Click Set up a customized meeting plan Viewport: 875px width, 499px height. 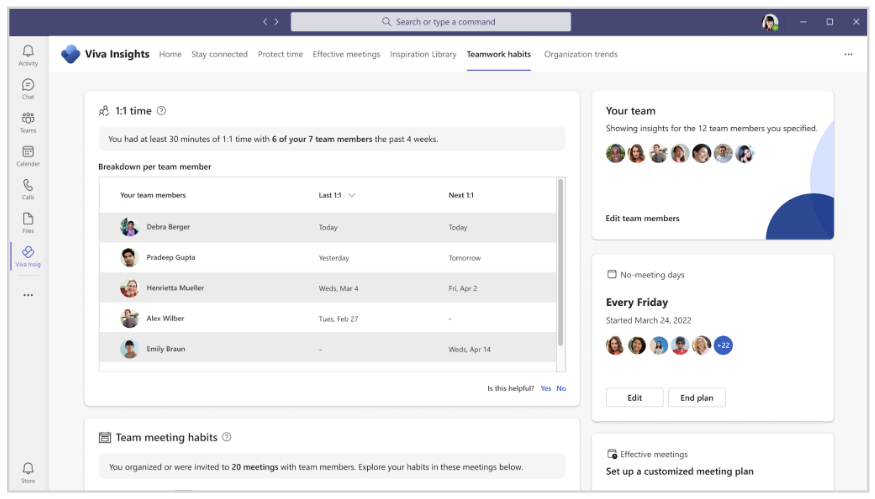point(680,472)
